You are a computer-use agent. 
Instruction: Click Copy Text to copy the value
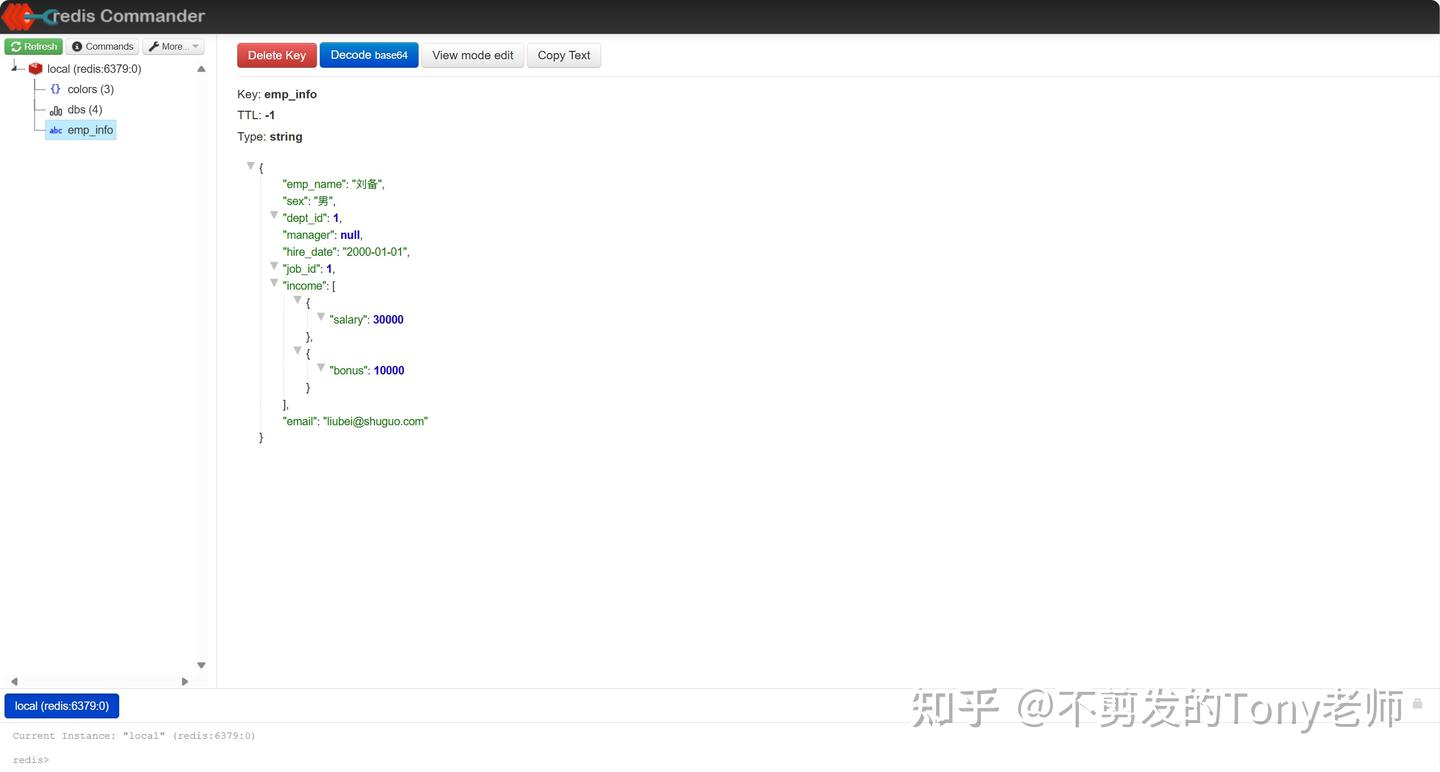(x=563, y=55)
